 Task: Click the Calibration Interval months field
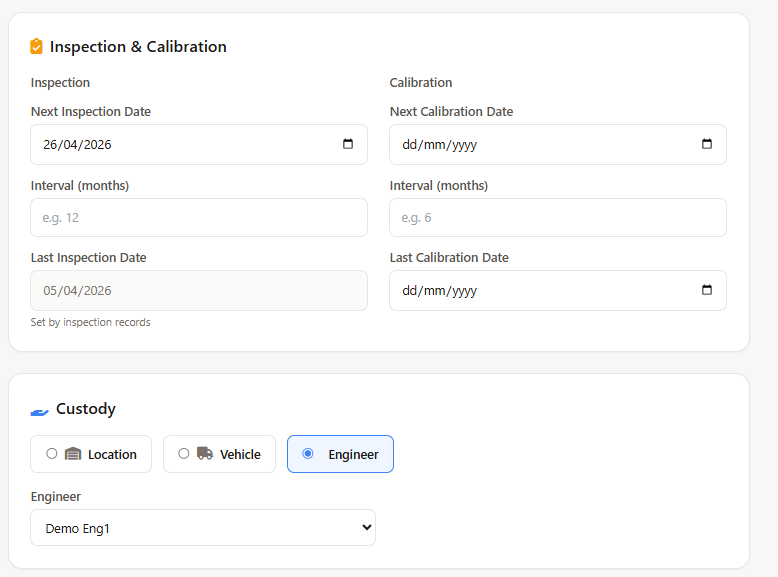[558, 217]
